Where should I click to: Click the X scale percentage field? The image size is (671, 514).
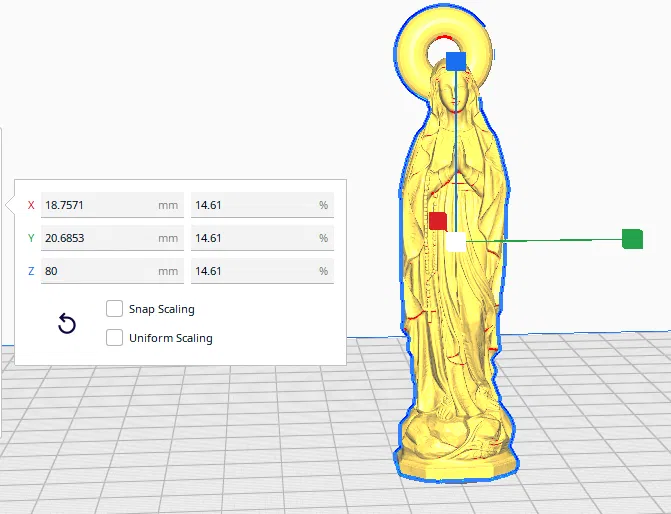tap(262, 205)
